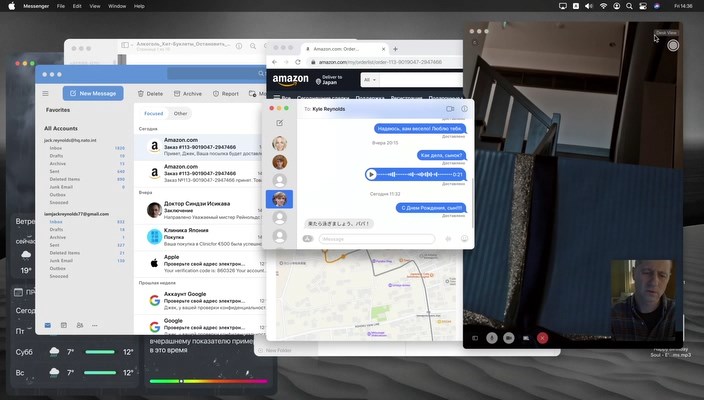Click the Desk View capture button
Screen dimensions: 704x400
(673, 45)
